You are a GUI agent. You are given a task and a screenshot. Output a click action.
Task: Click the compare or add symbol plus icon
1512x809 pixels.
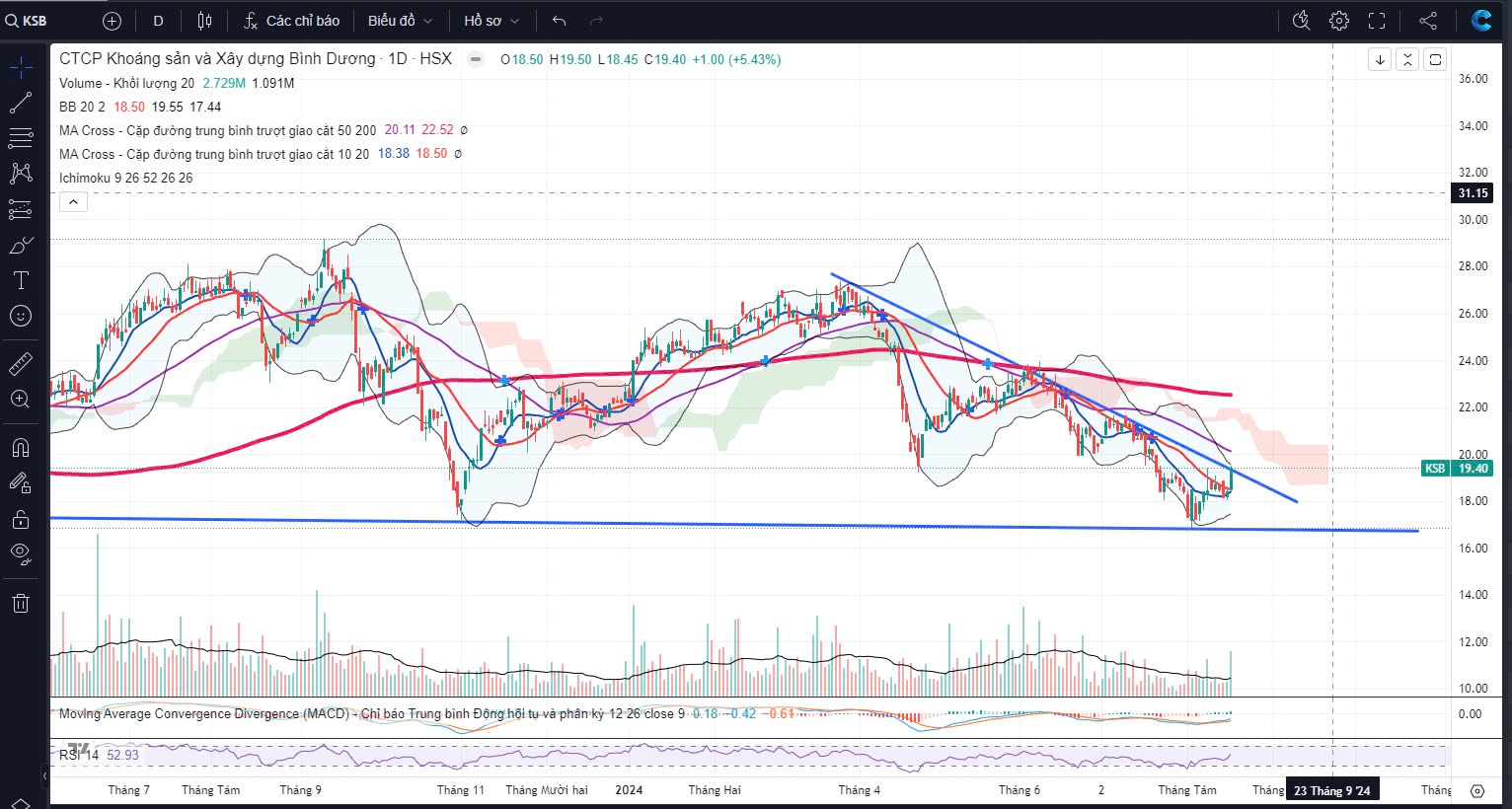[x=112, y=21]
